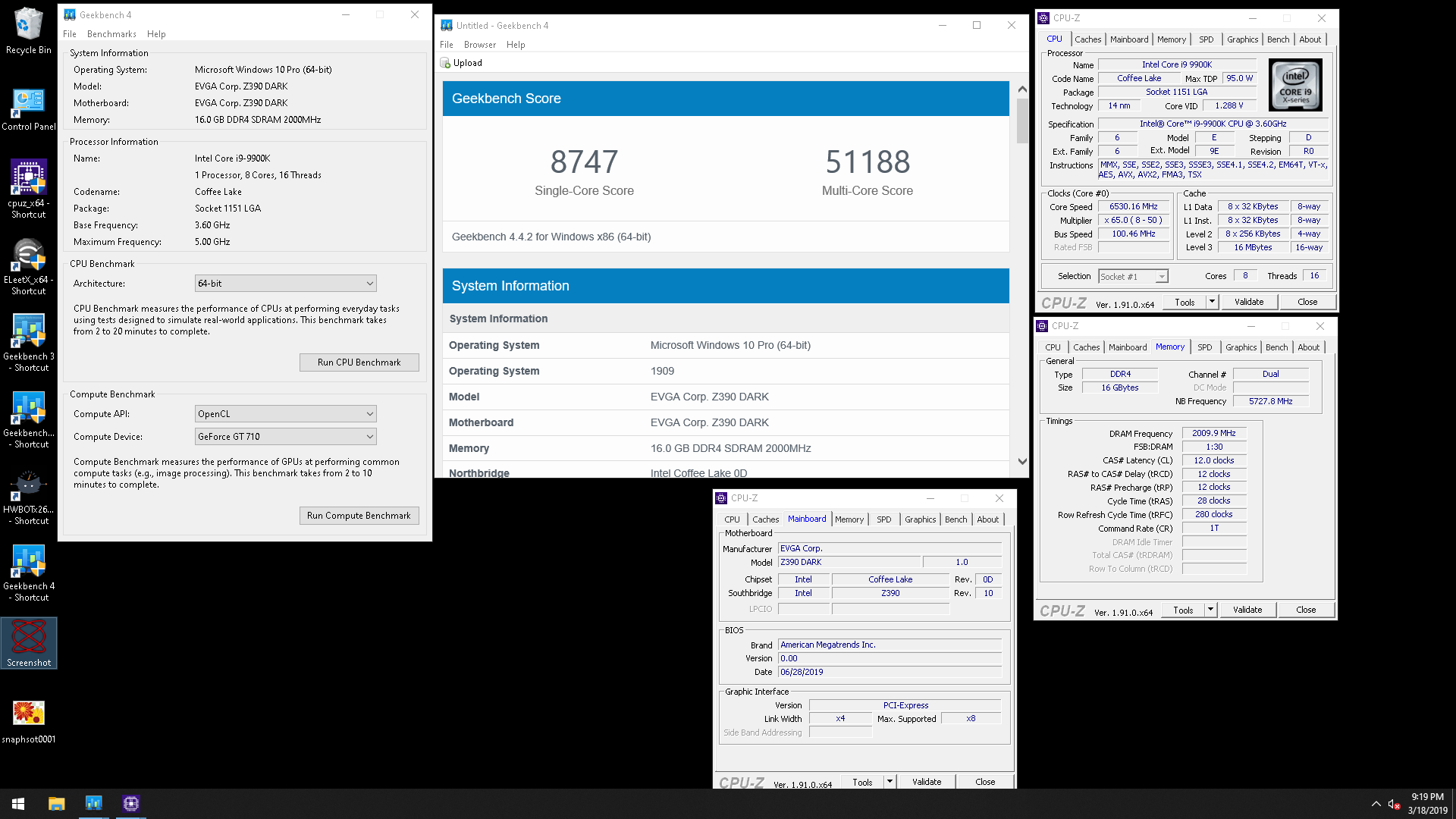Image resolution: width=1456 pixels, height=819 pixels.
Task: Click Tools button in top CPU-Z window
Action: [x=1185, y=302]
